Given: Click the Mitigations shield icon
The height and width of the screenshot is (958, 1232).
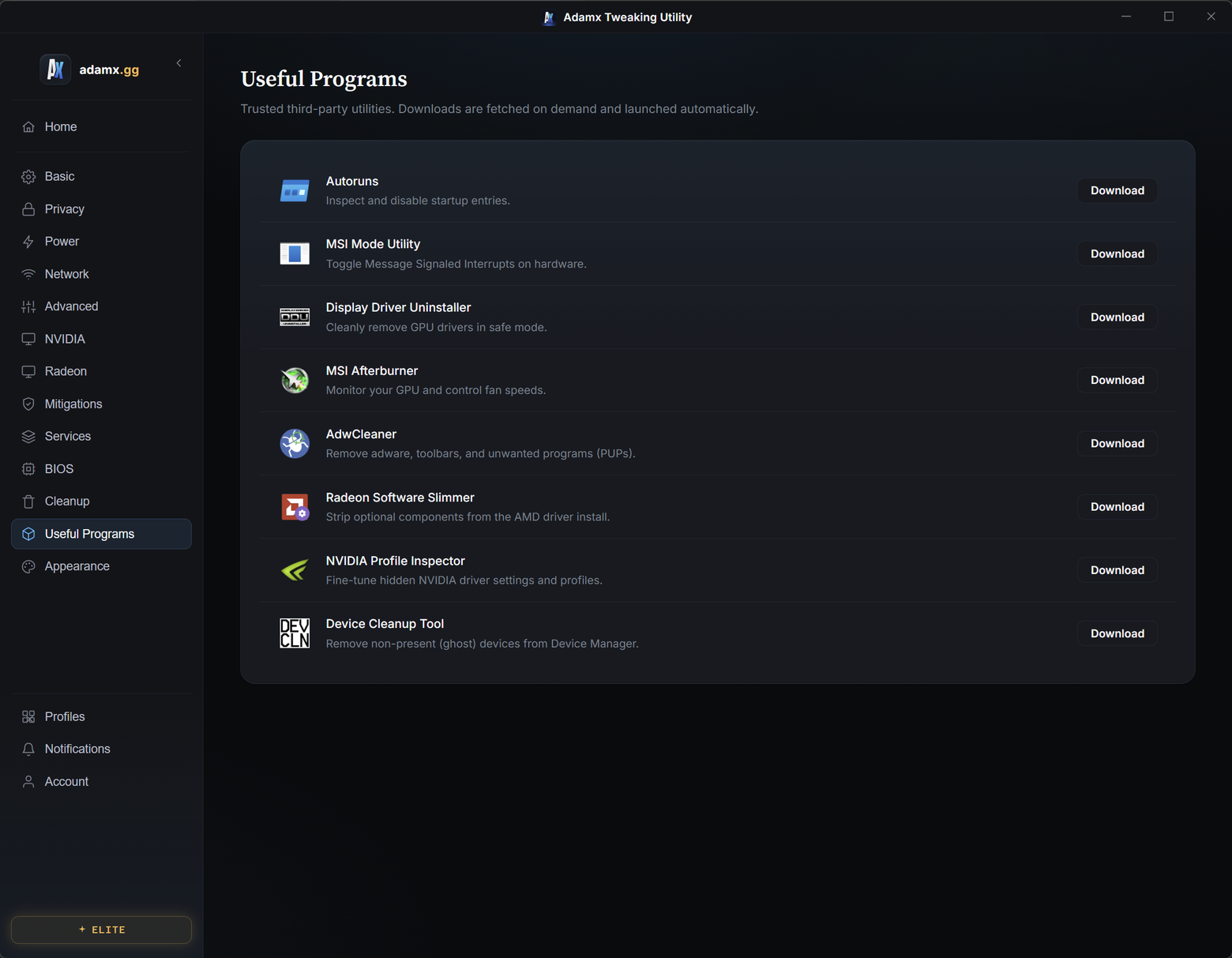Looking at the screenshot, I should 28,404.
